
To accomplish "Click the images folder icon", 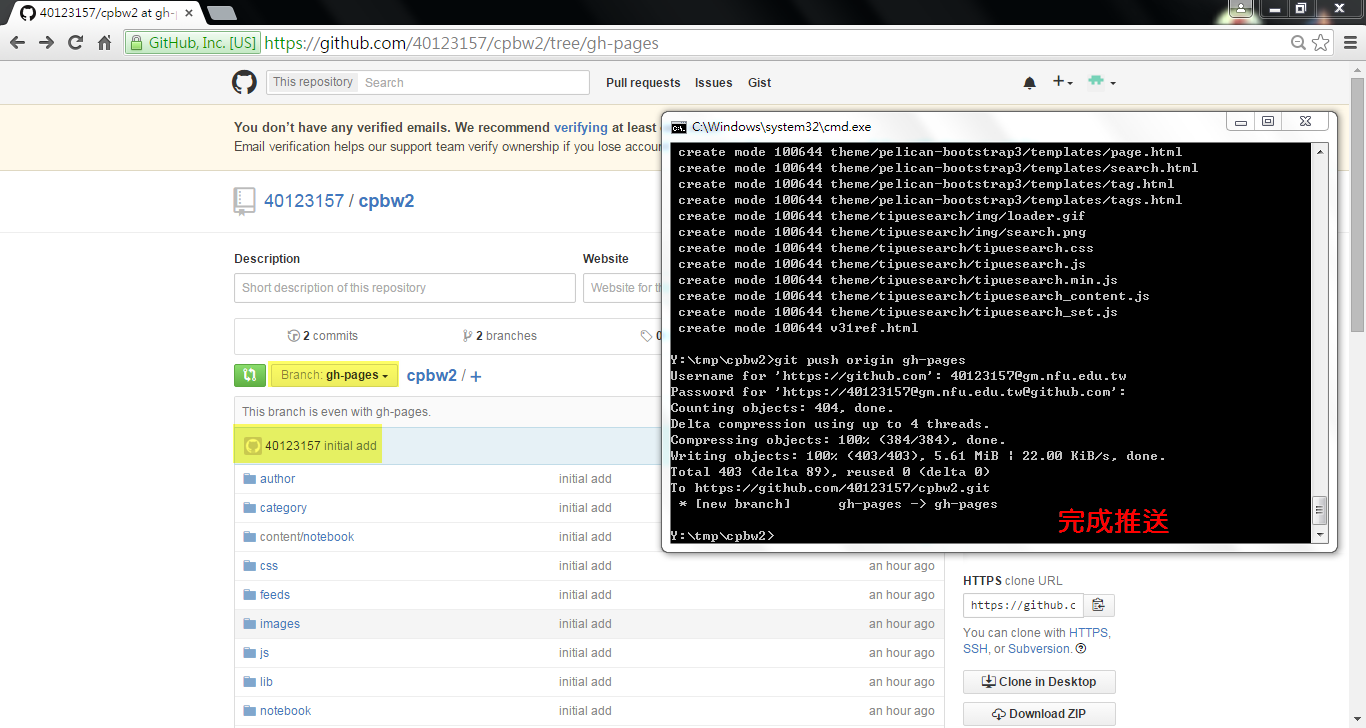I will 249,624.
